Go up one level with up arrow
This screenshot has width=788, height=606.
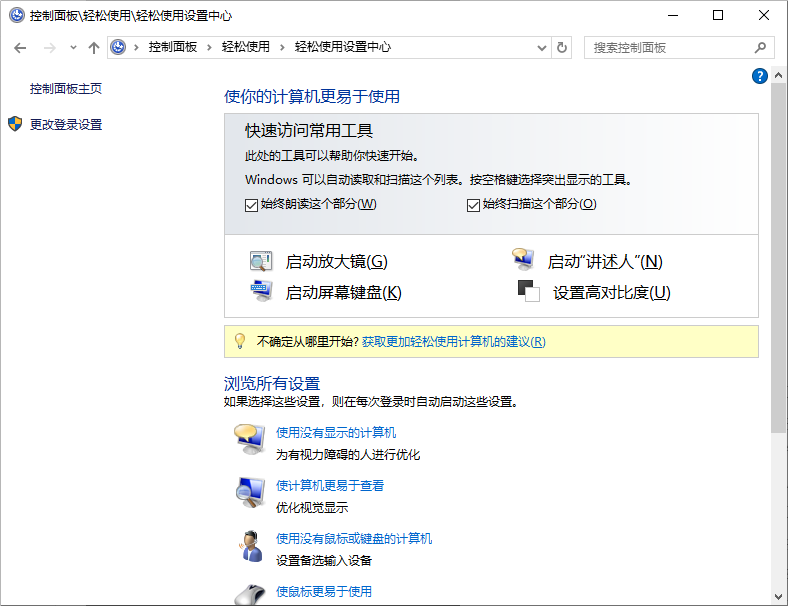[x=93, y=48]
